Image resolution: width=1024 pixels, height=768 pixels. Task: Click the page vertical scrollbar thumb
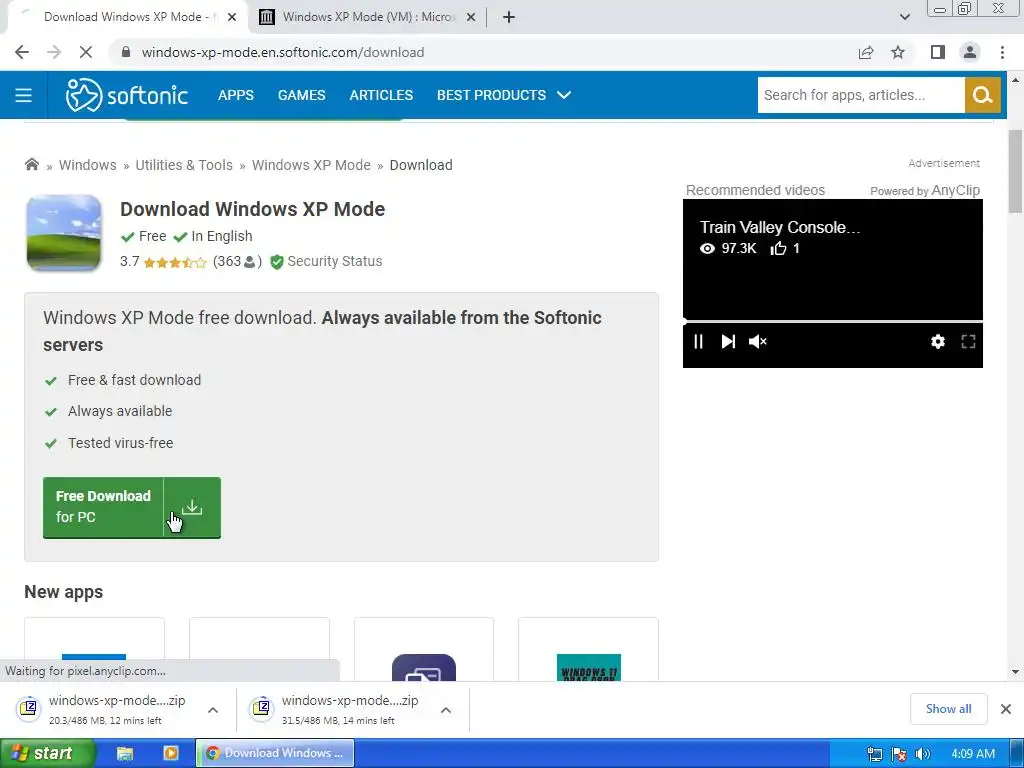point(1015,171)
